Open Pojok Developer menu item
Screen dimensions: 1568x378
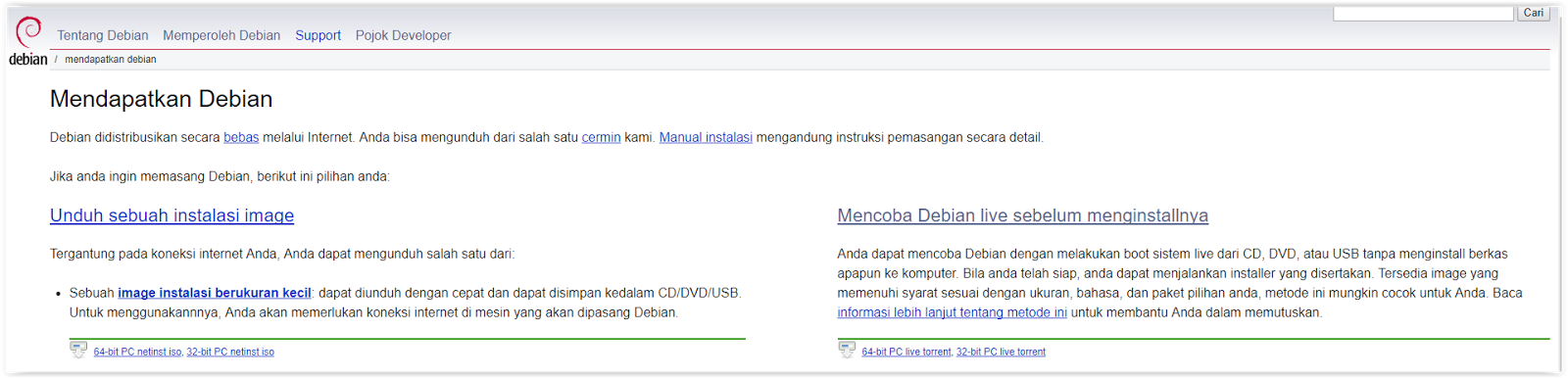404,35
